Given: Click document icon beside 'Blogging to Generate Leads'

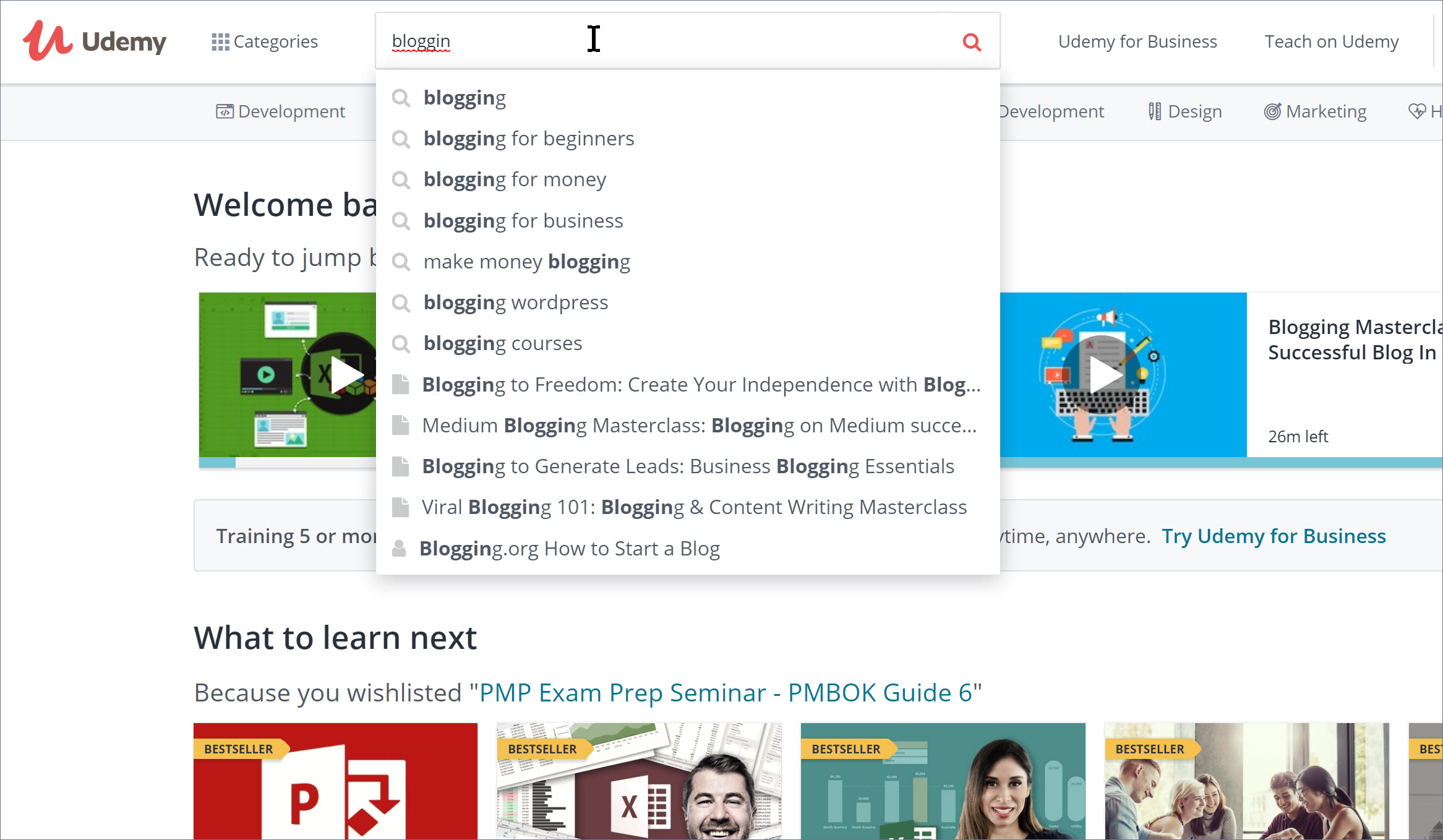Looking at the screenshot, I should [400, 466].
